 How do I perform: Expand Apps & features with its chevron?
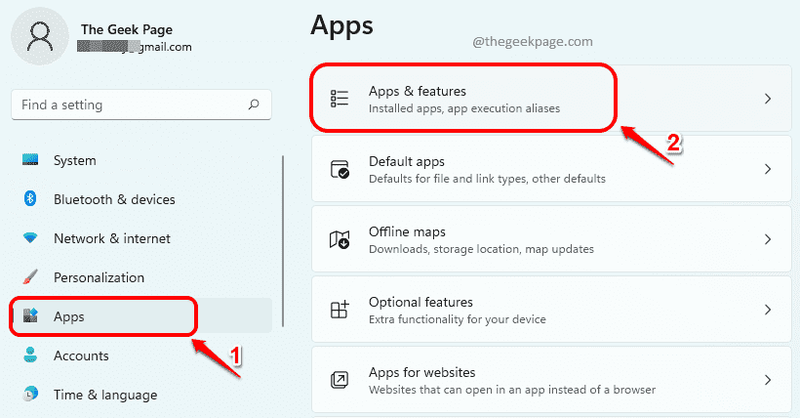tap(767, 99)
